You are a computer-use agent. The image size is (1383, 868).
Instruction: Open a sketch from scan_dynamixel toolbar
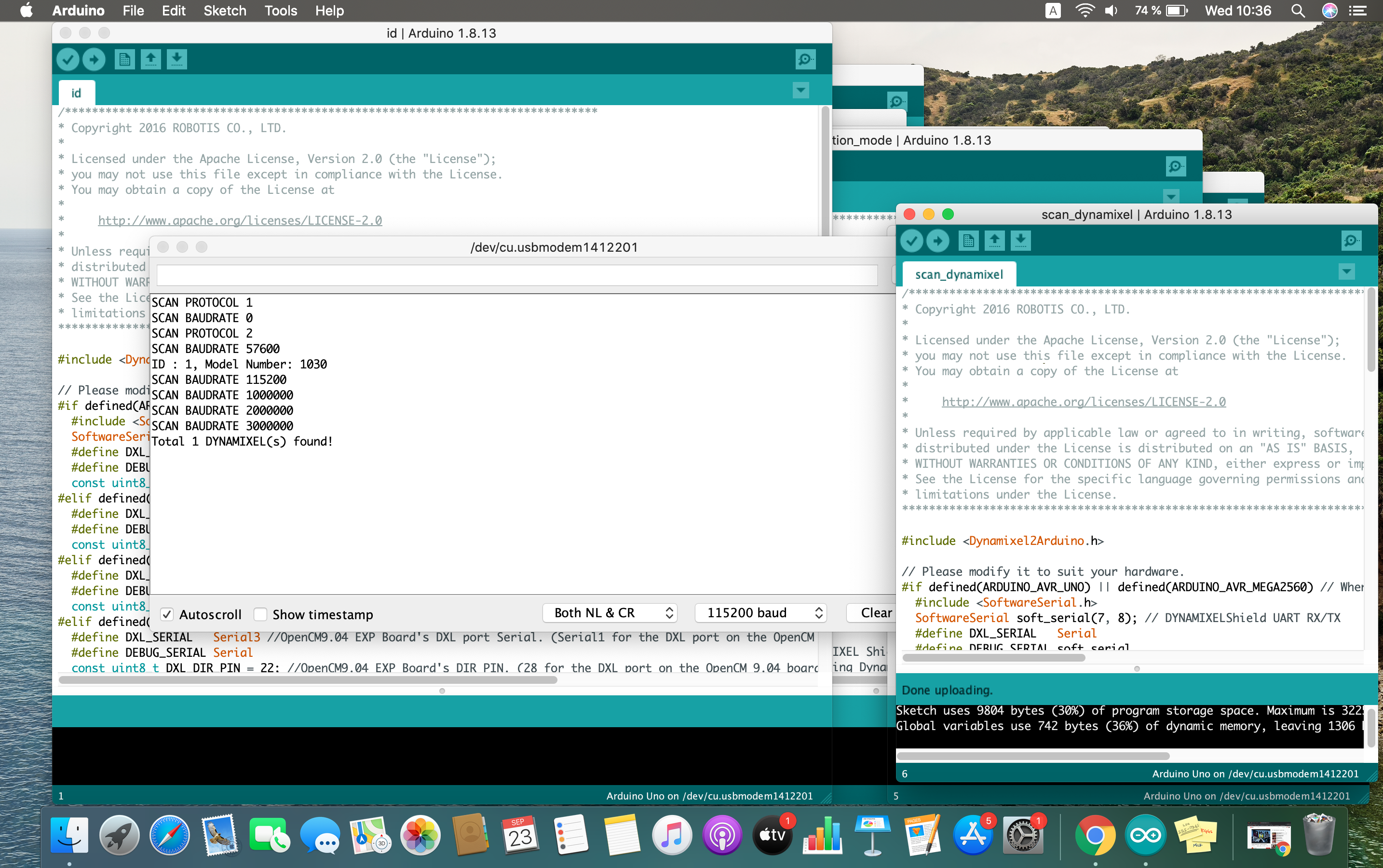point(995,241)
